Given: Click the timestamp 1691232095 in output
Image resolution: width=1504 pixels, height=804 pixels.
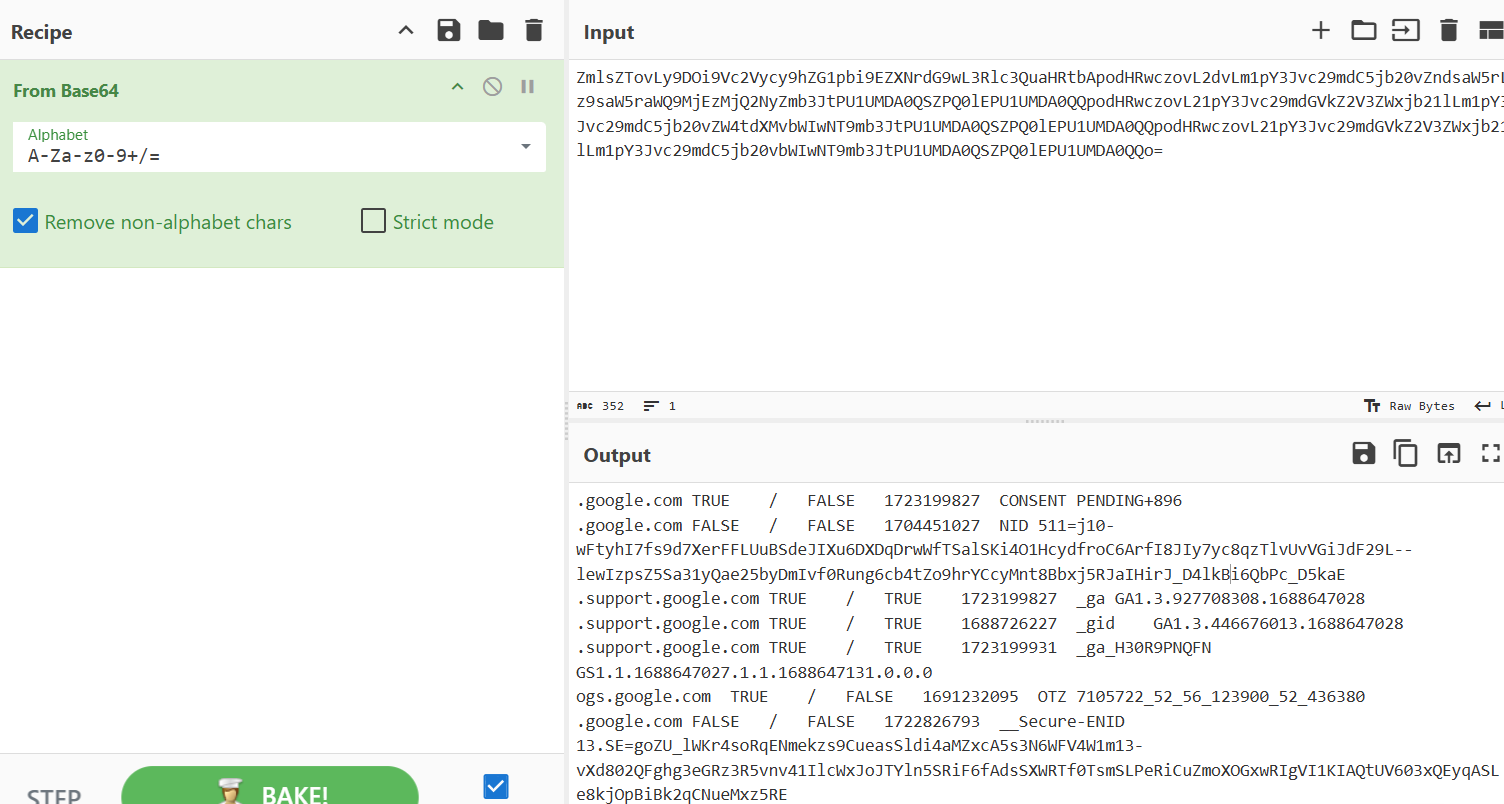Looking at the screenshot, I should pos(971,697).
